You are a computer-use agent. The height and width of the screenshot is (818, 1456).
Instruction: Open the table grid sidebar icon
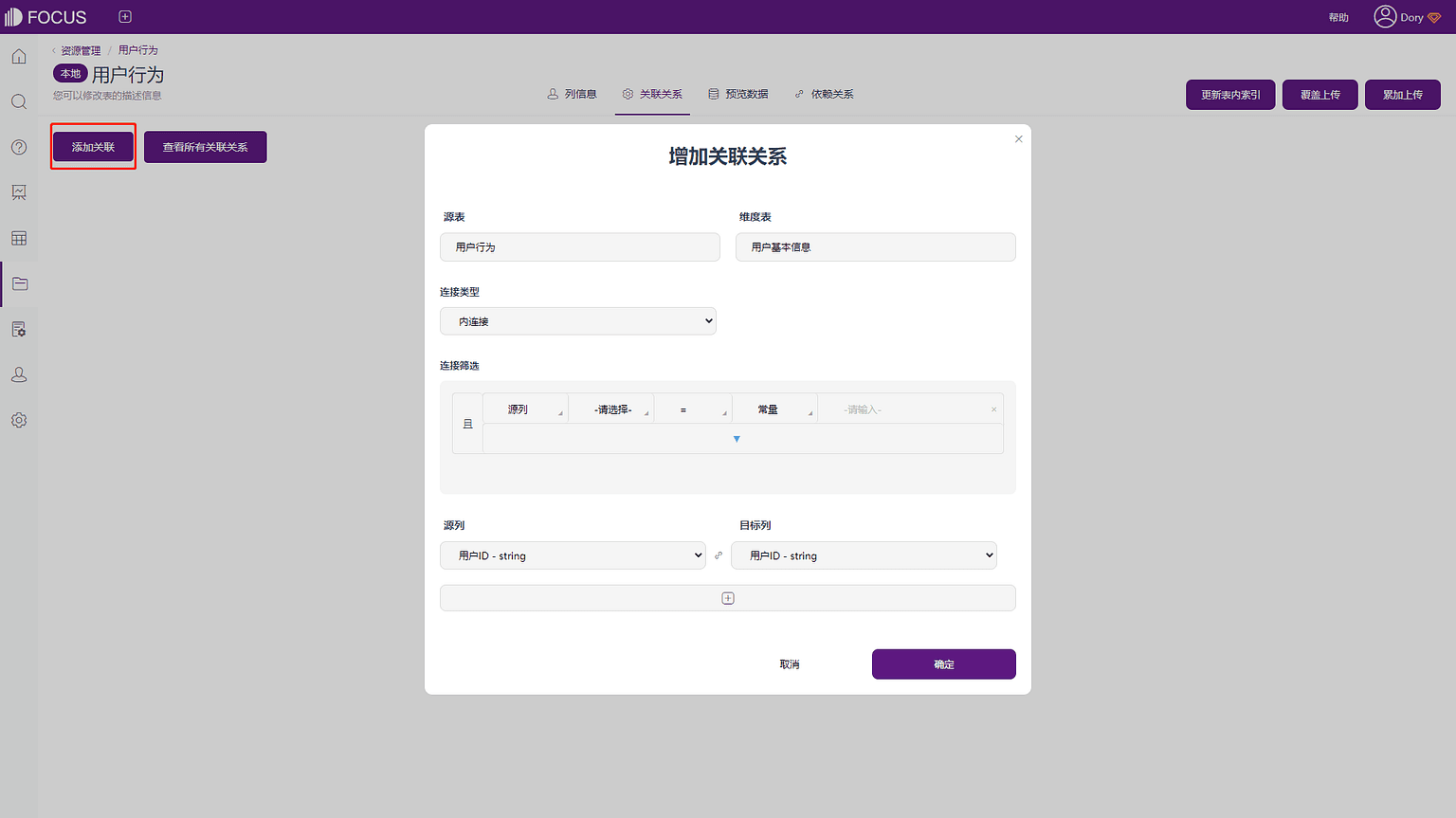coord(19,238)
